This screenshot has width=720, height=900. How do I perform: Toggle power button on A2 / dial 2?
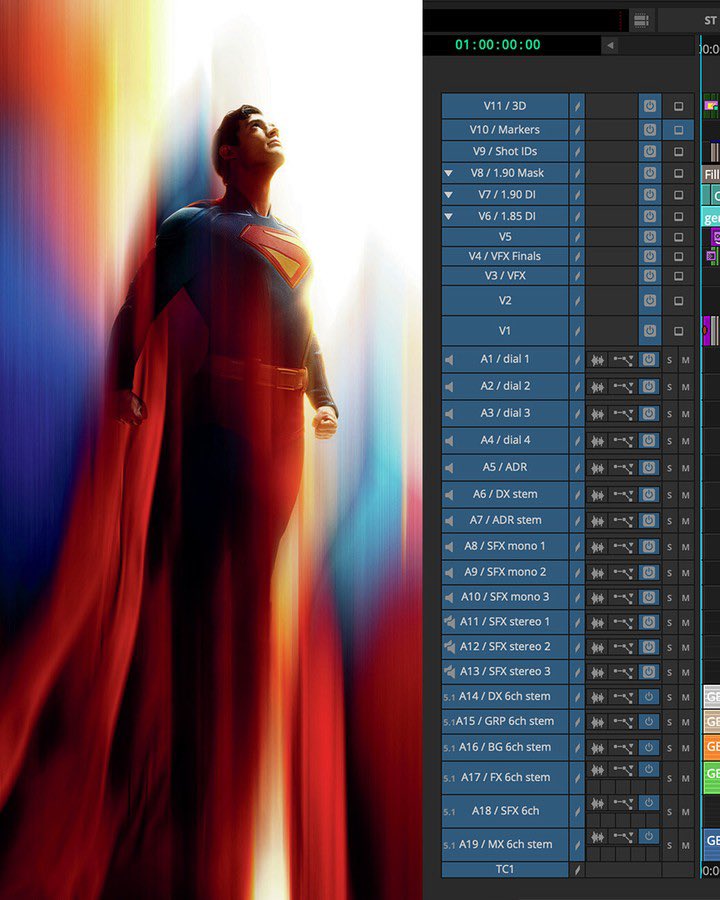(649, 386)
